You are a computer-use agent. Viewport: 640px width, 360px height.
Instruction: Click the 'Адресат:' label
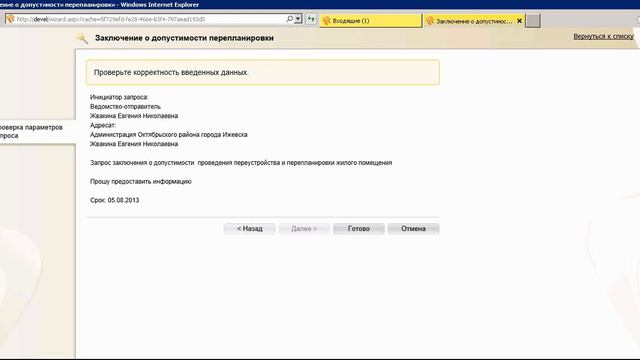[x=103, y=125]
